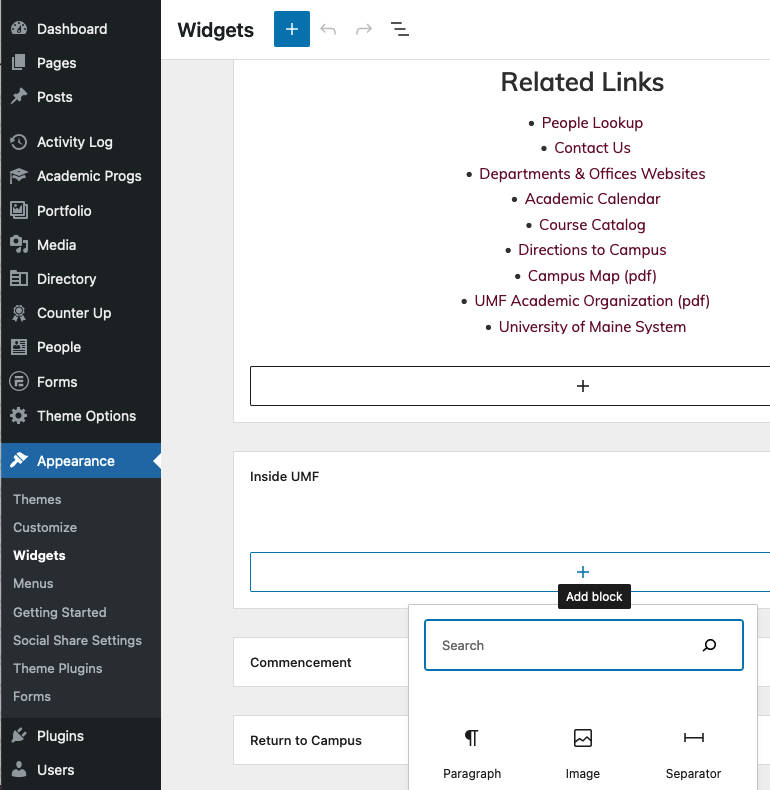Viewport: 770px width, 790px height.
Task: Click the Appearance paintbrush icon
Action: click(19, 460)
